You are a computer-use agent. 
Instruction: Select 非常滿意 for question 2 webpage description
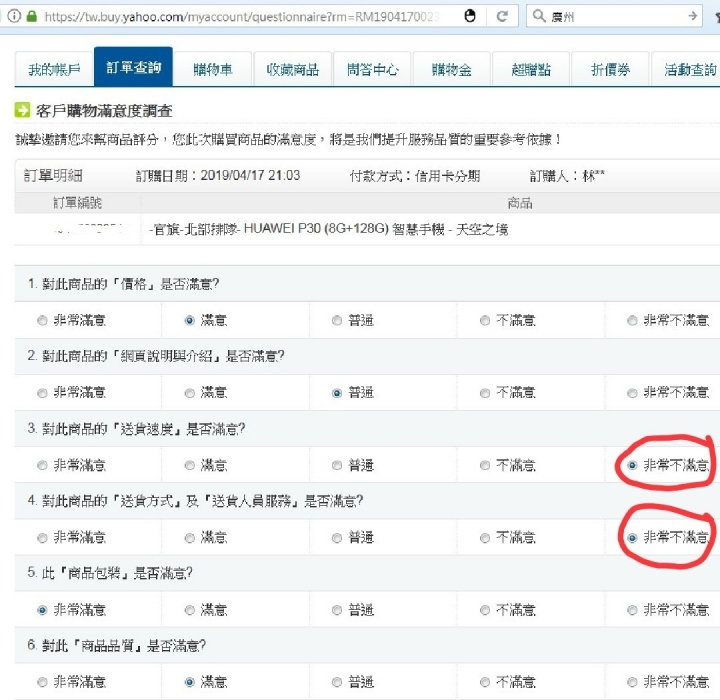click(x=42, y=393)
